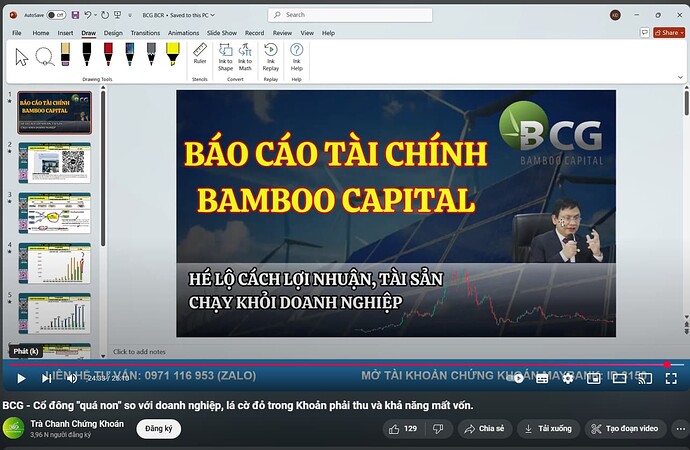Screen dimensions: 690x450
Task: Click the Chia sẻ share button
Action: 484,428
